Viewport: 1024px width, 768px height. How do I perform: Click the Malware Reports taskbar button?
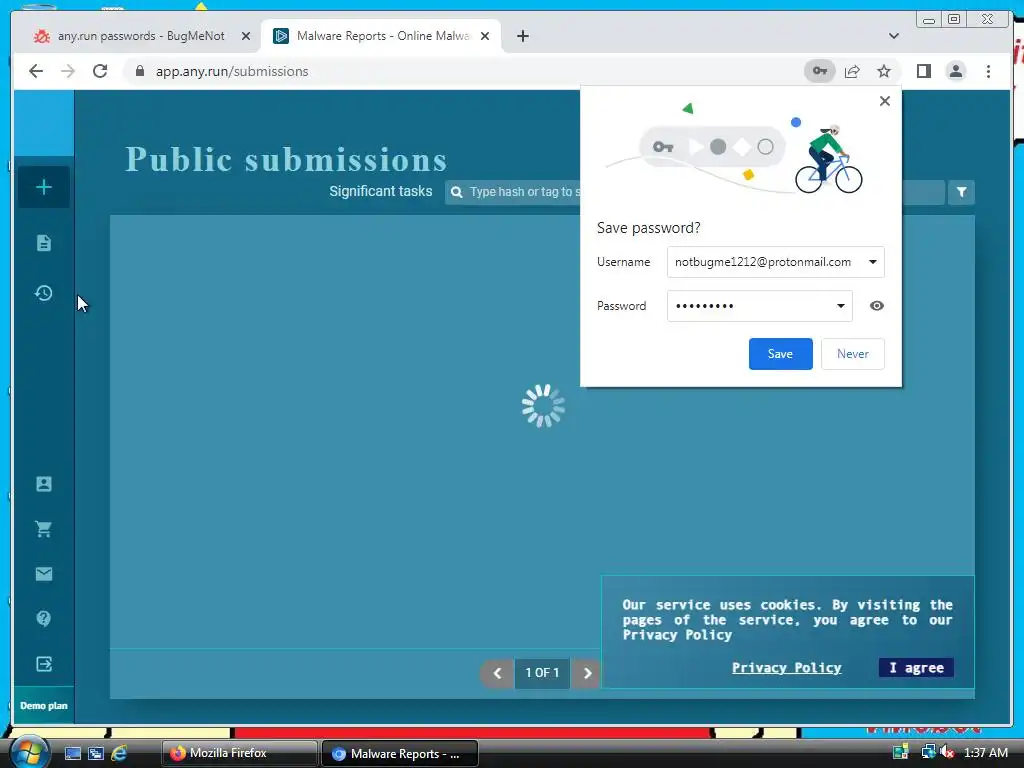400,753
